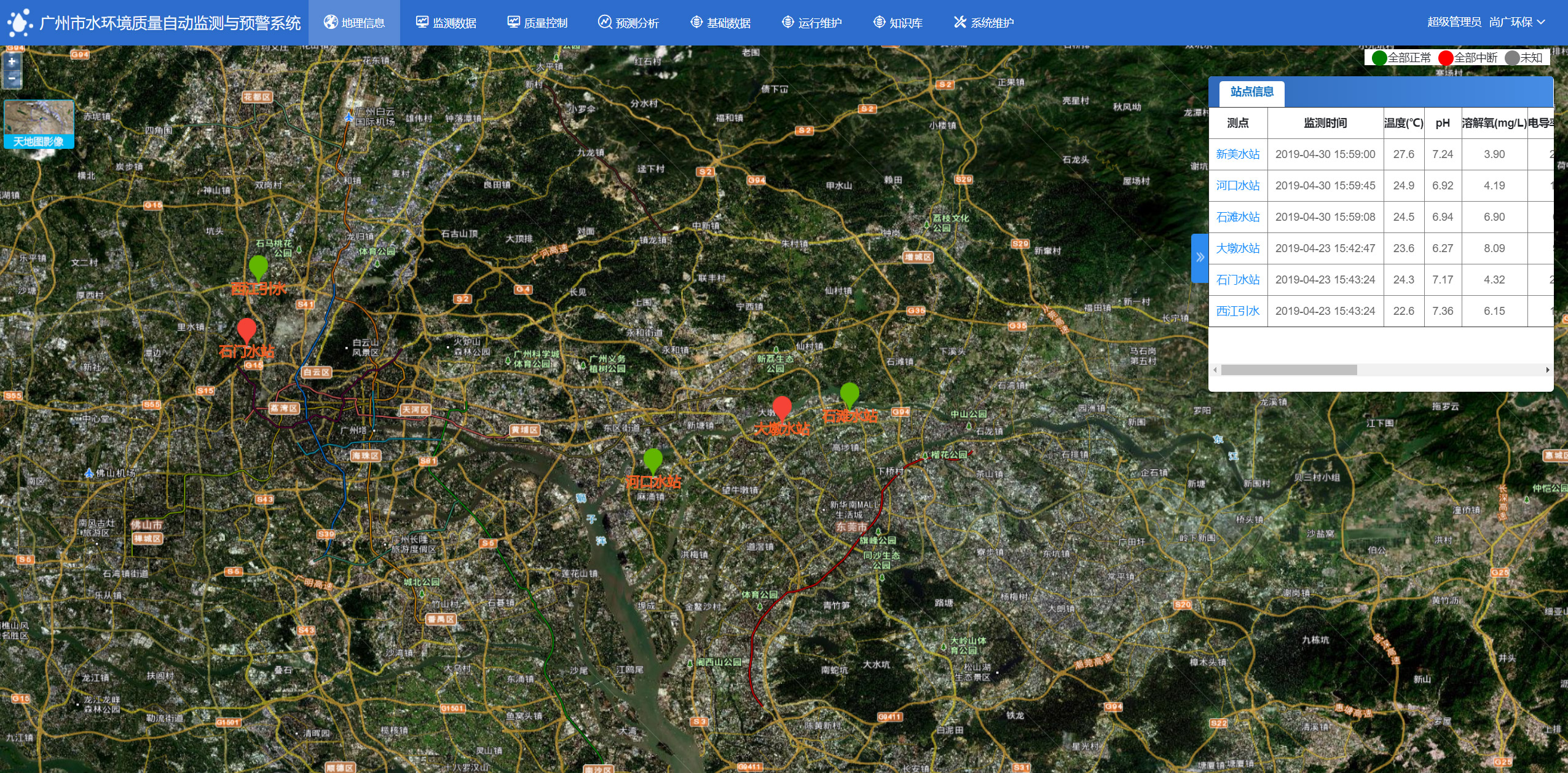Open the 新美水站 station link
This screenshot has height=773, width=1568.
click(1237, 154)
